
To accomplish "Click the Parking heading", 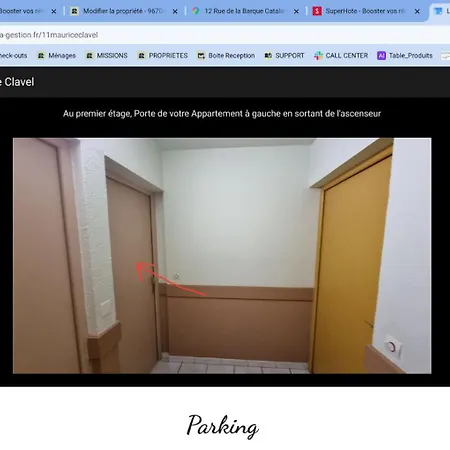I will [222, 426].
